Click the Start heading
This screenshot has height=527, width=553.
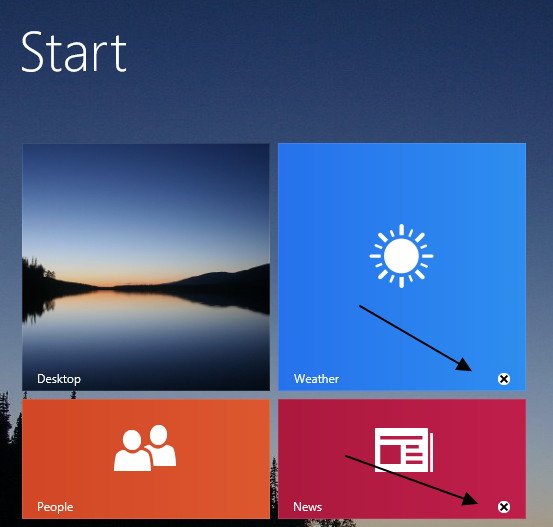(x=74, y=52)
